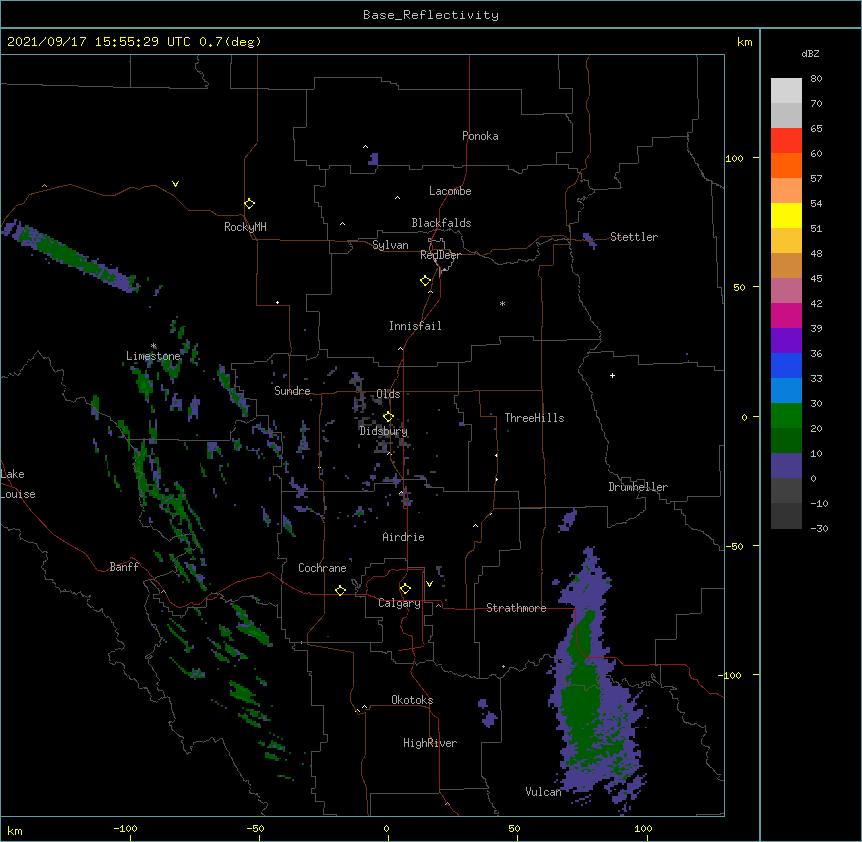The width and height of the screenshot is (862, 842).
Task: Click the white plus marker north of Drumheller
Action: [x=612, y=375]
